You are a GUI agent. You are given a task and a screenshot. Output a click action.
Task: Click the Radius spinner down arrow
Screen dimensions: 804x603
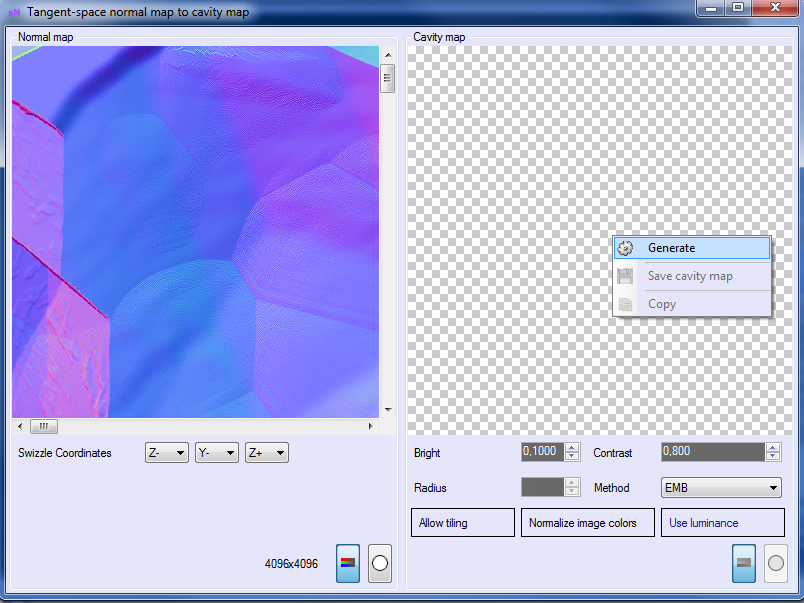point(572,491)
